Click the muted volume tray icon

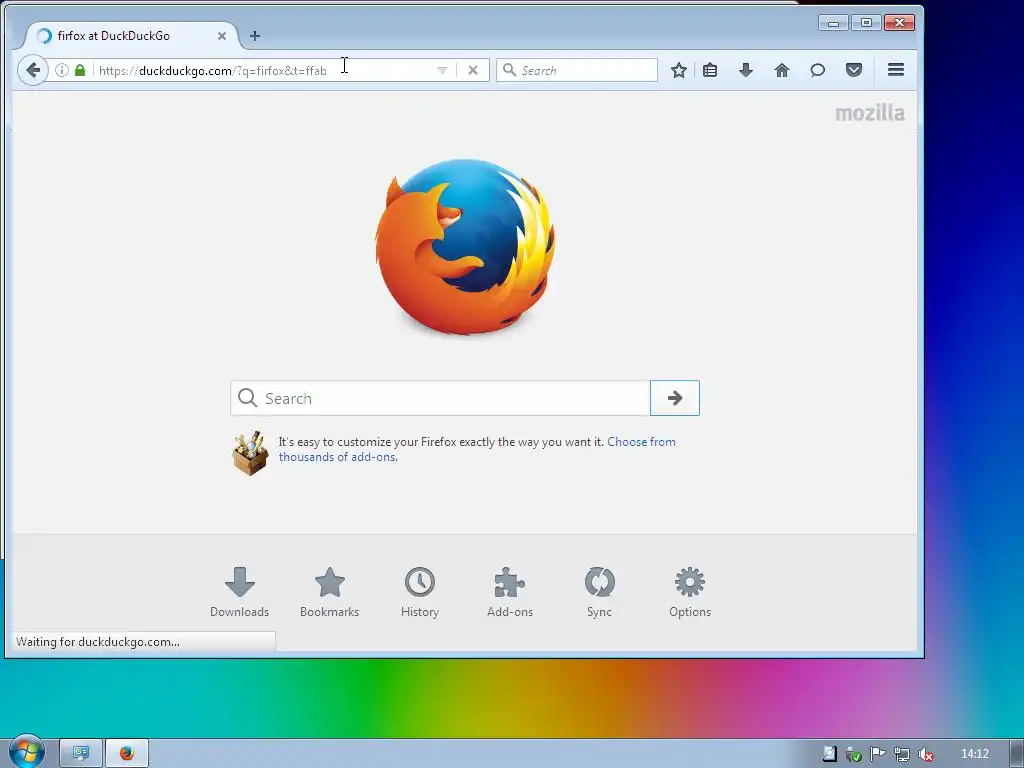925,754
